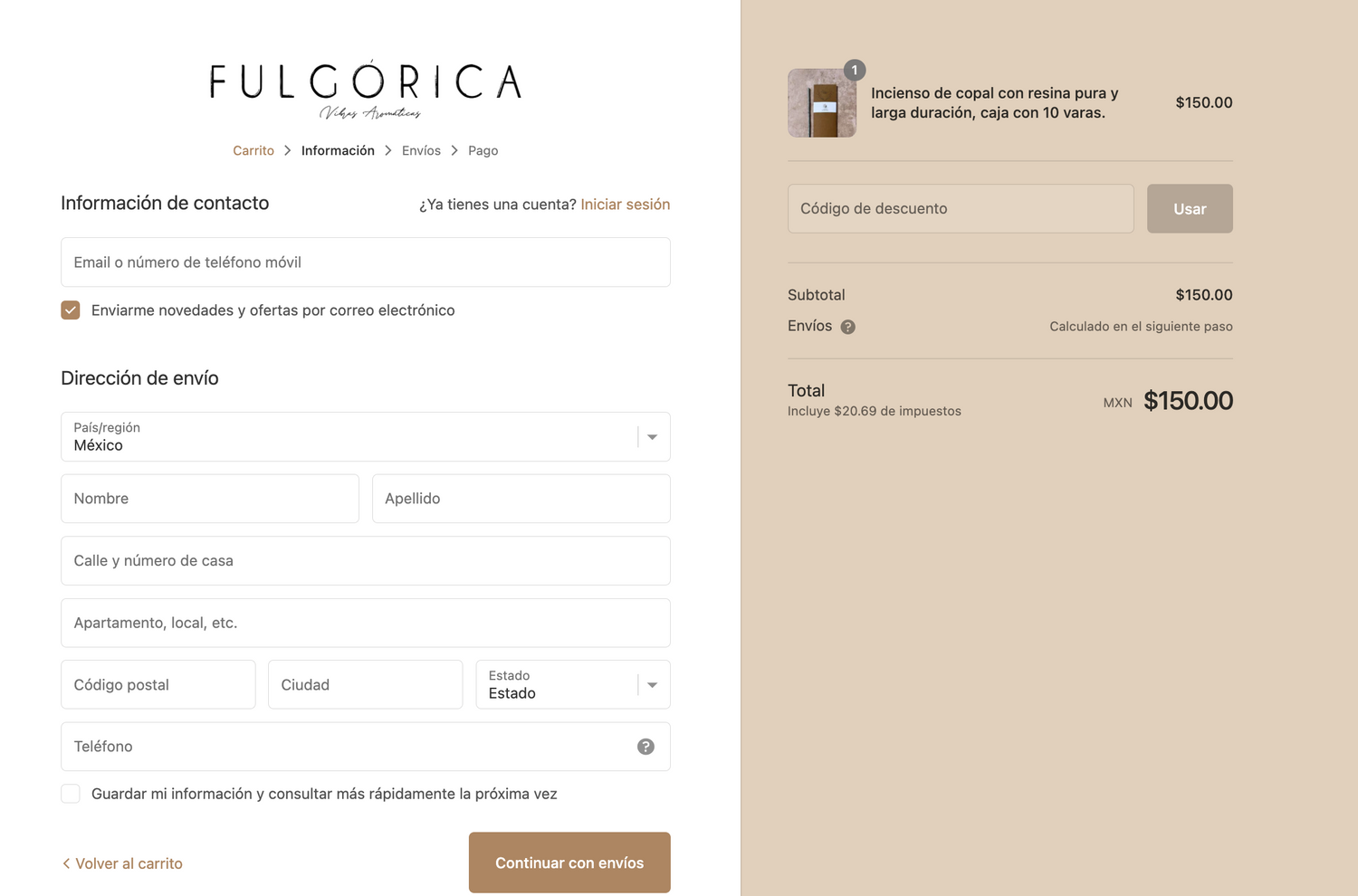The image size is (1358, 896).
Task: Click into the Código de descuento field
Action: [x=960, y=209]
